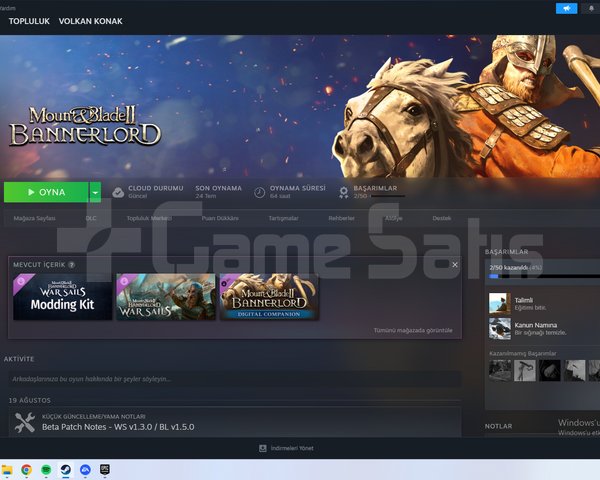The width and height of the screenshot is (600, 480).
Task: Open Epic Games Launcher from the taskbar
Action: (105, 470)
